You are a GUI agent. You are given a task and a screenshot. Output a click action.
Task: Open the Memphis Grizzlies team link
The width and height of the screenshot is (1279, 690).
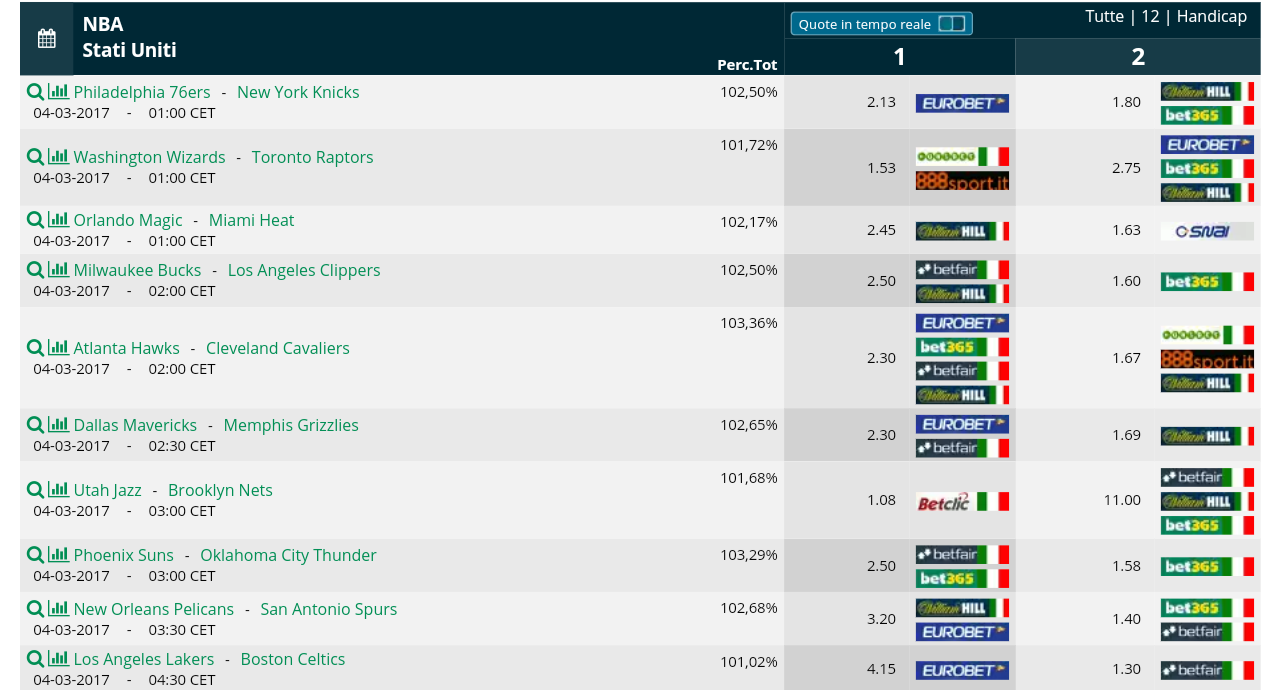click(x=291, y=425)
